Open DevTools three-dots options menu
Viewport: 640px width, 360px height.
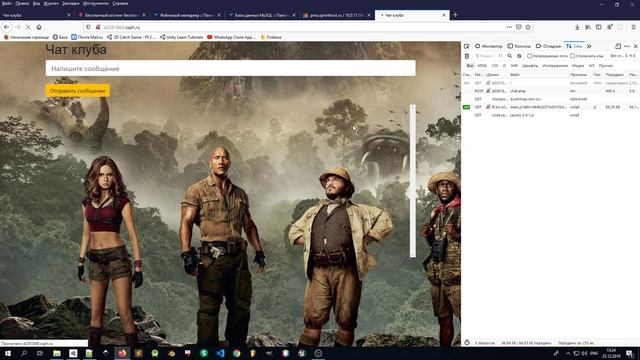click(627, 46)
